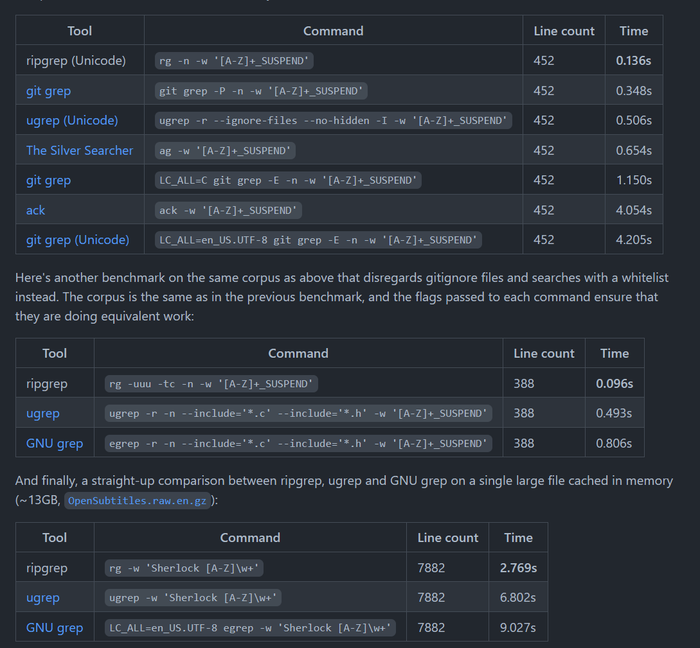The height and width of the screenshot is (648, 700).
Task: Click "git grep" link in the 0.348s row
Action: pos(48,90)
